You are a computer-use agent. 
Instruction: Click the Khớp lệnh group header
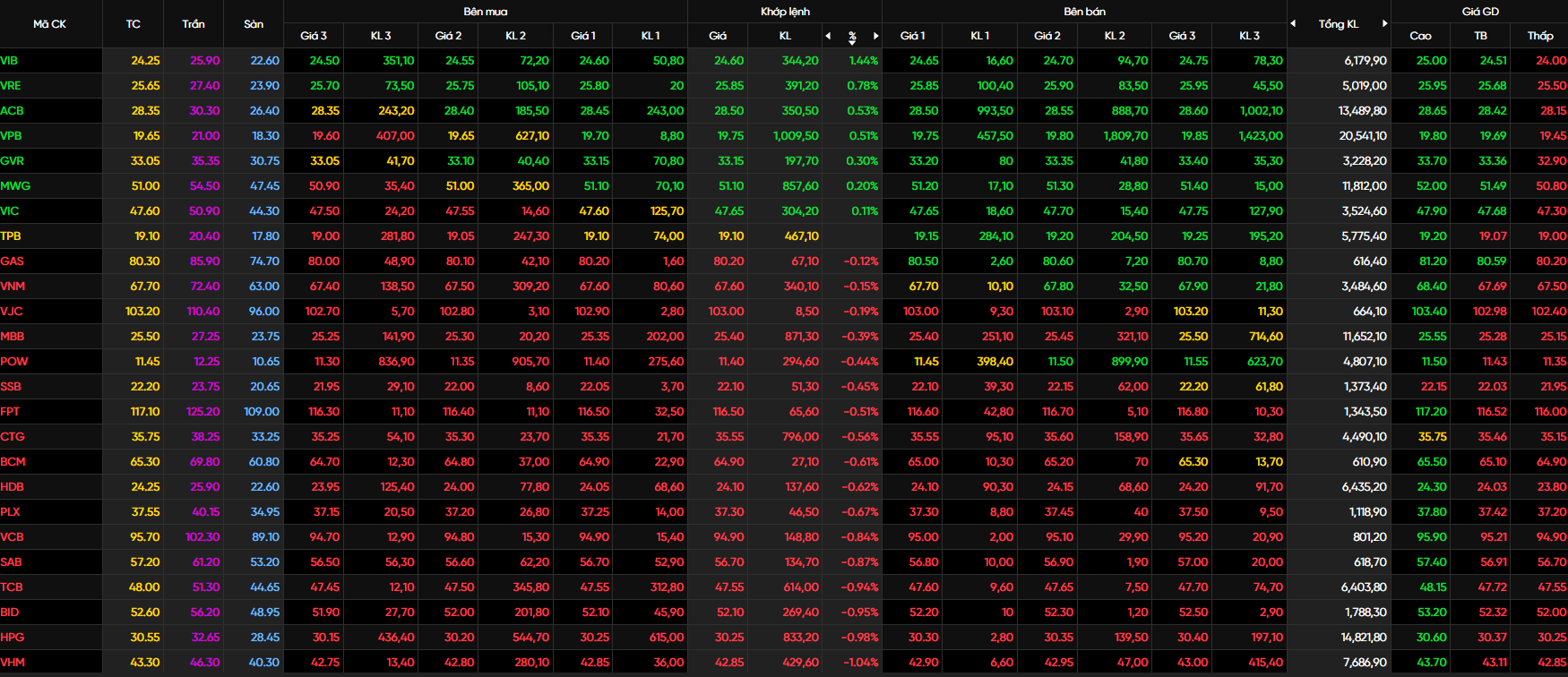785,12
